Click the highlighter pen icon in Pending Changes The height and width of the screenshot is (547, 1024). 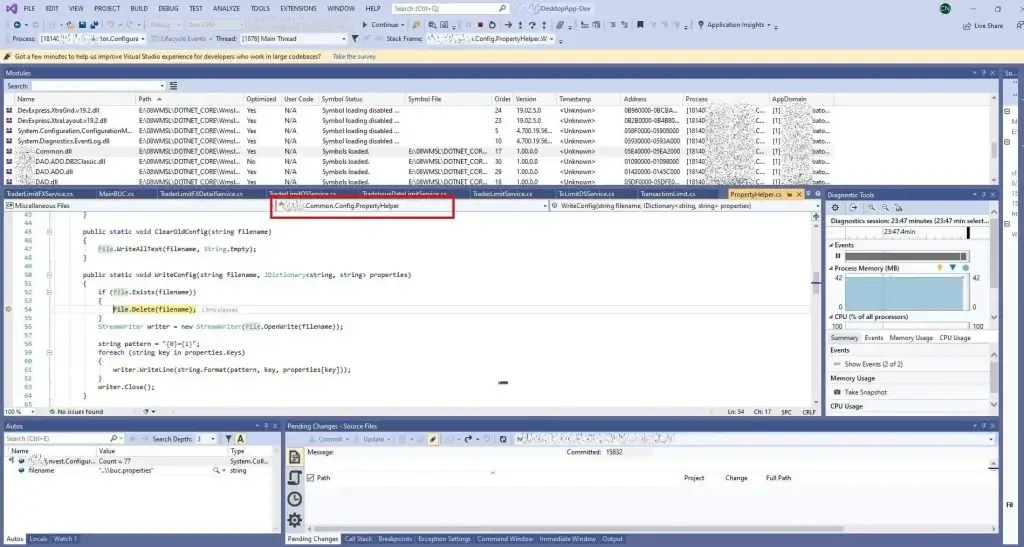pyautogui.click(x=432, y=439)
